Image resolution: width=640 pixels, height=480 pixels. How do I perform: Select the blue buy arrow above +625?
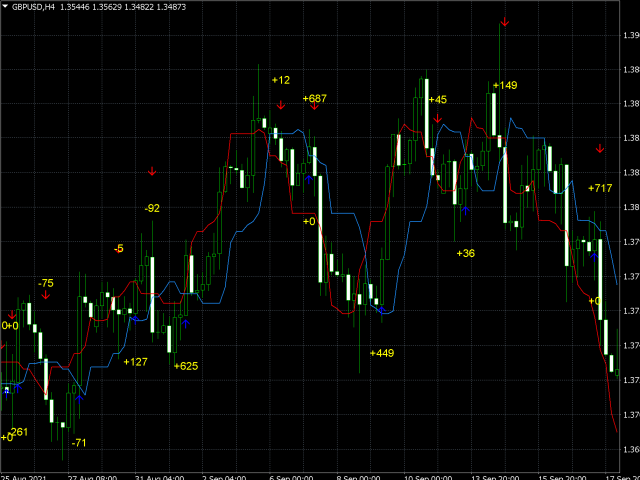186,323
